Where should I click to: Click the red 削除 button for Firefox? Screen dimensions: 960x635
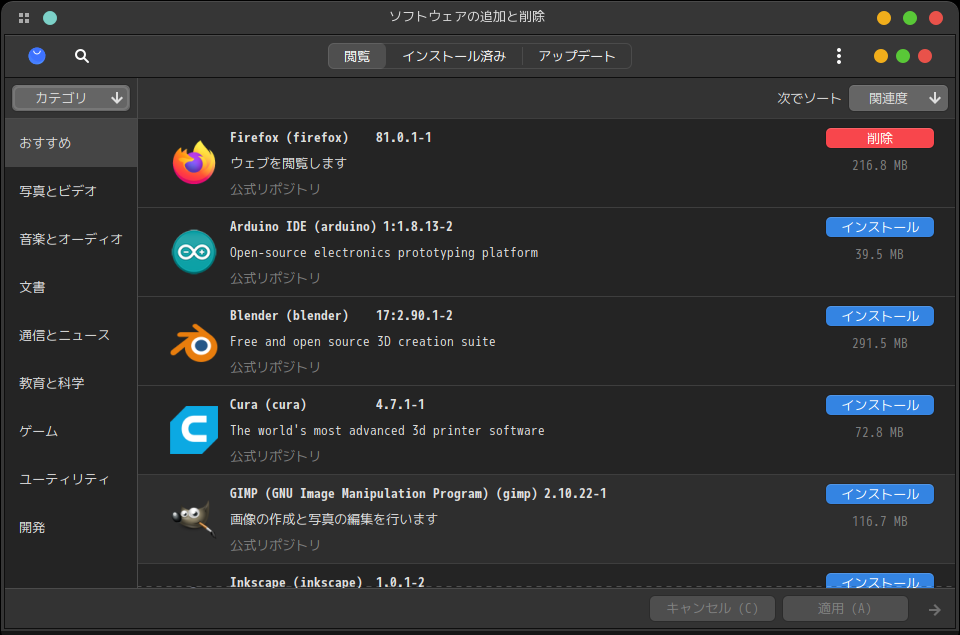[x=880, y=138]
